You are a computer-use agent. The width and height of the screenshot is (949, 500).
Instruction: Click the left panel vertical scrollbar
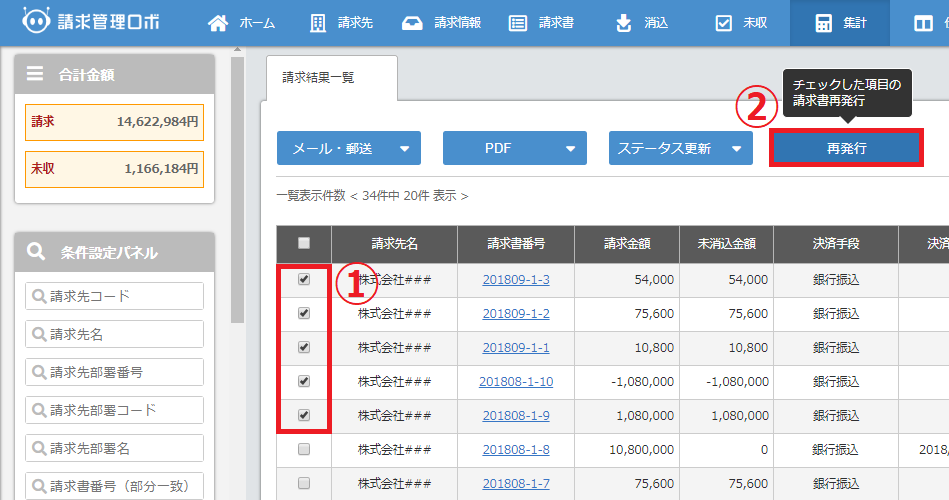tap(238, 200)
